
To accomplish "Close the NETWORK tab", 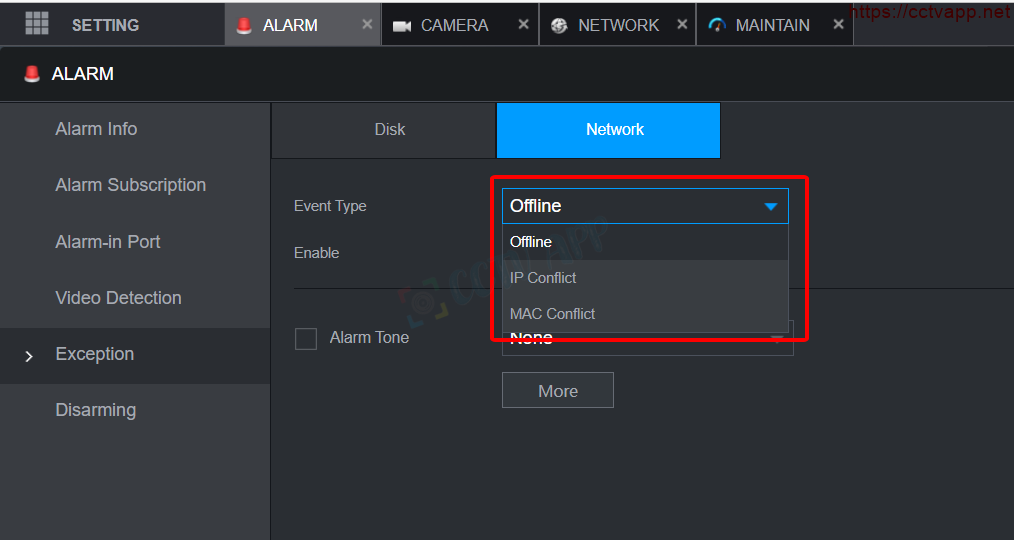I will (x=682, y=24).
